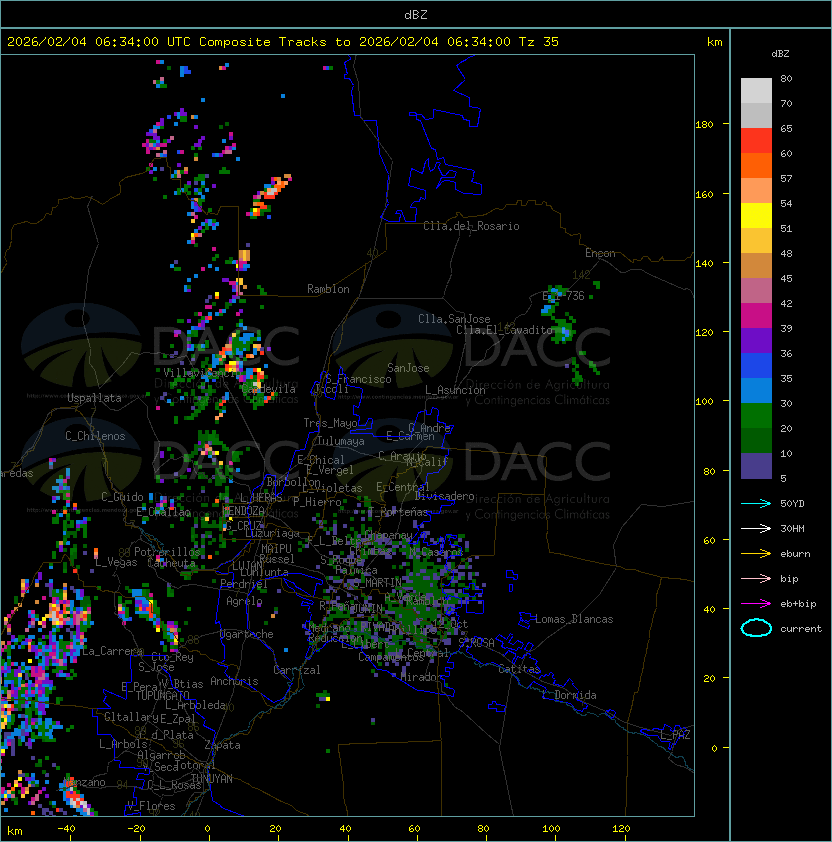Click the L_PAZ map label
Screen dimensions: 832x842
tap(675, 734)
